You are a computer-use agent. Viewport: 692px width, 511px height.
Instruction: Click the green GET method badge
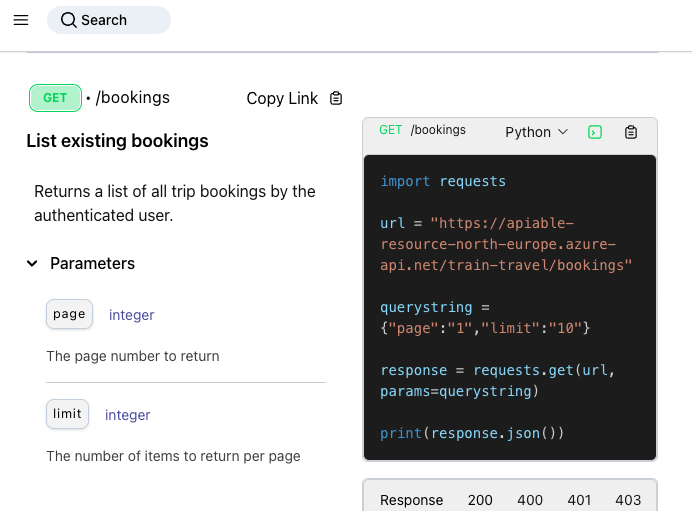55,98
